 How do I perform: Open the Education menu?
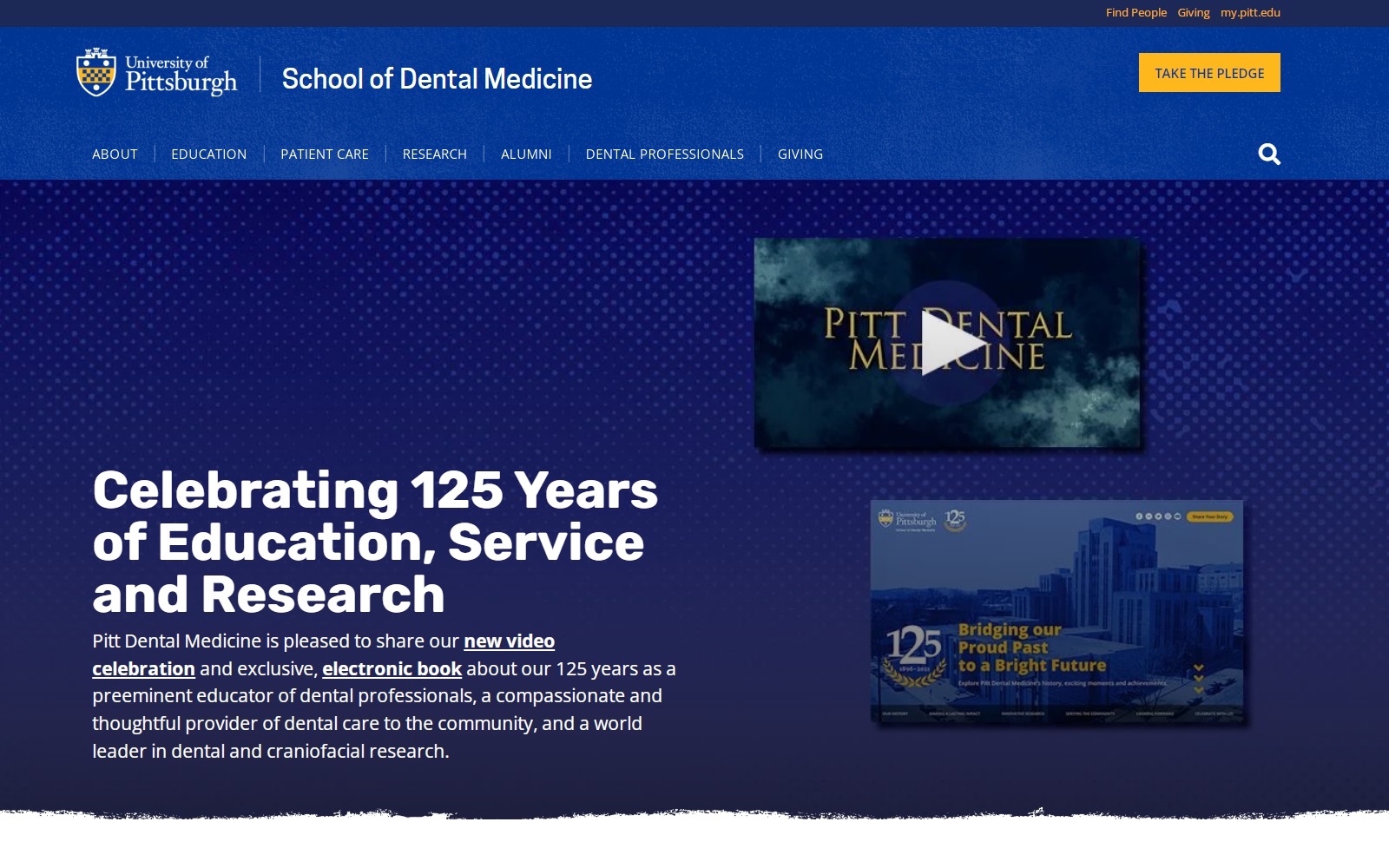[x=208, y=154]
